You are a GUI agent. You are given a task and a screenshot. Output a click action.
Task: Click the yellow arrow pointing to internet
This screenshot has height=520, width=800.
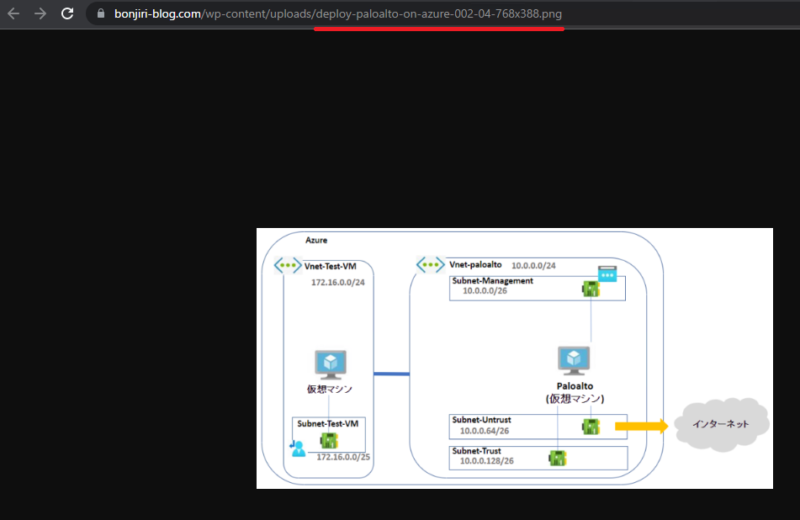[x=641, y=426]
